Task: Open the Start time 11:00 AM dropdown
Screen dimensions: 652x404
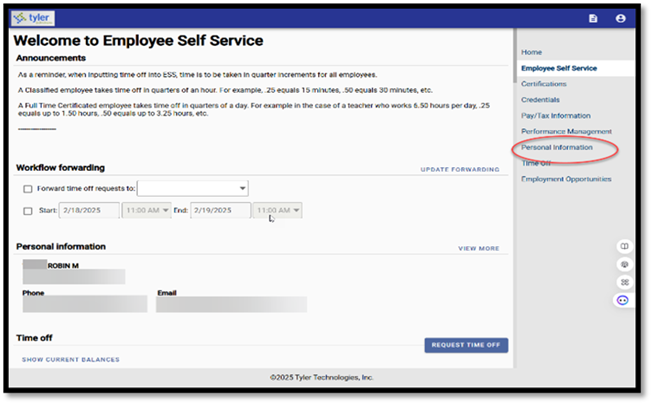Action: pyautogui.click(x=146, y=210)
